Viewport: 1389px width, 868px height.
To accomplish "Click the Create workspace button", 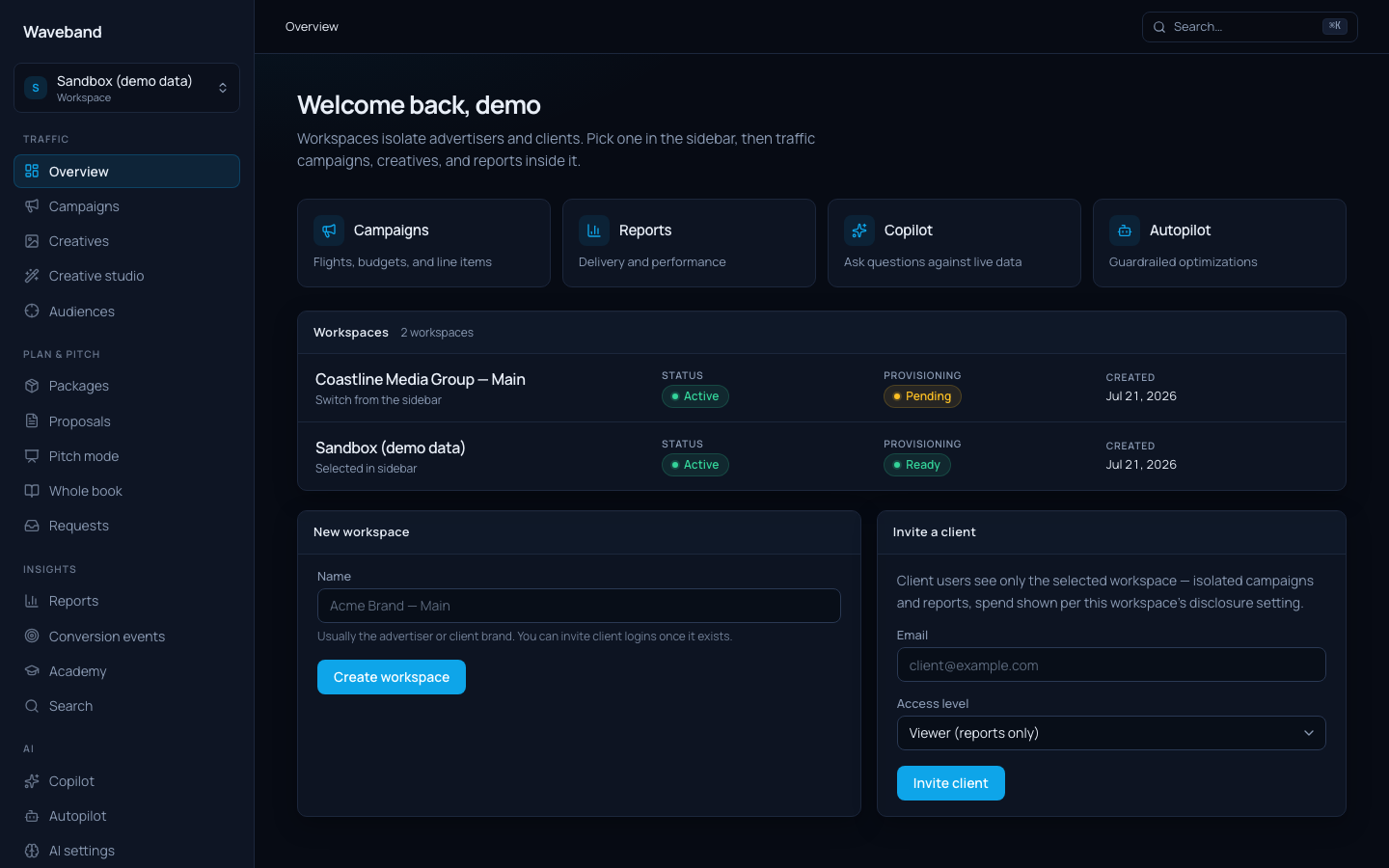I will click(392, 677).
